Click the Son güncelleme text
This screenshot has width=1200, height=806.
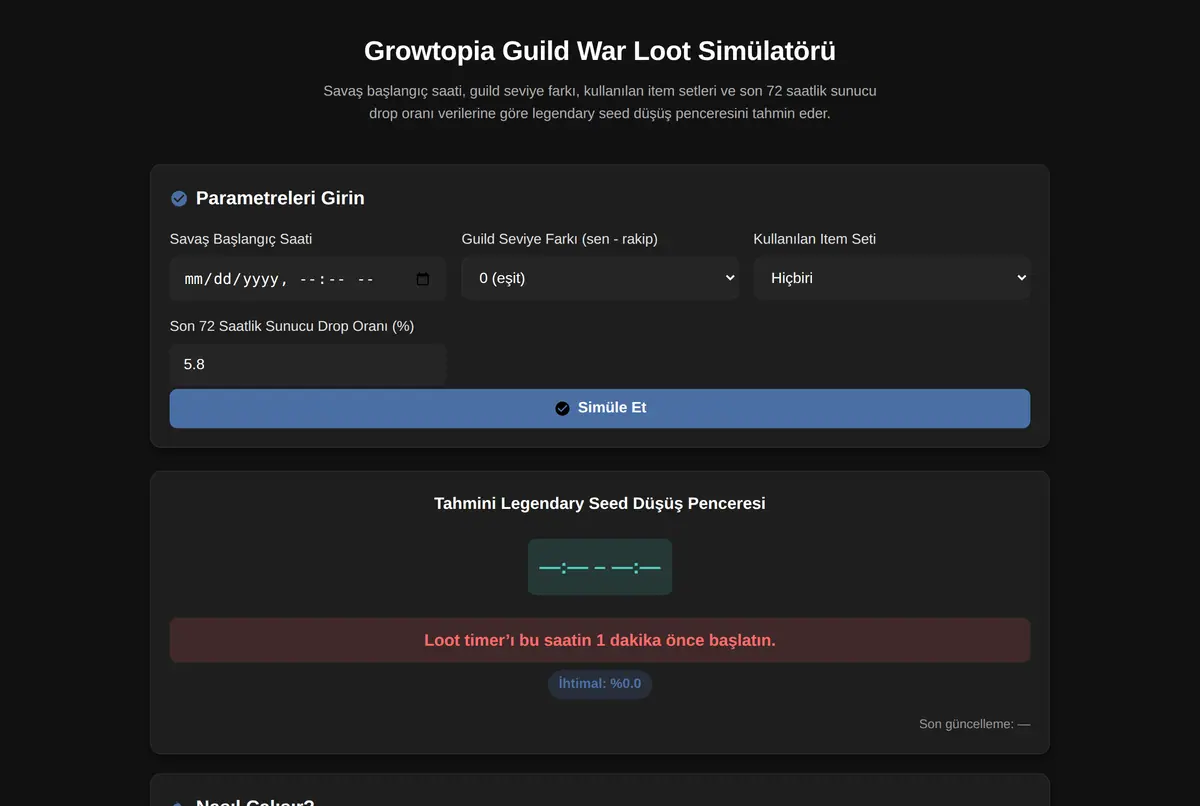(974, 724)
